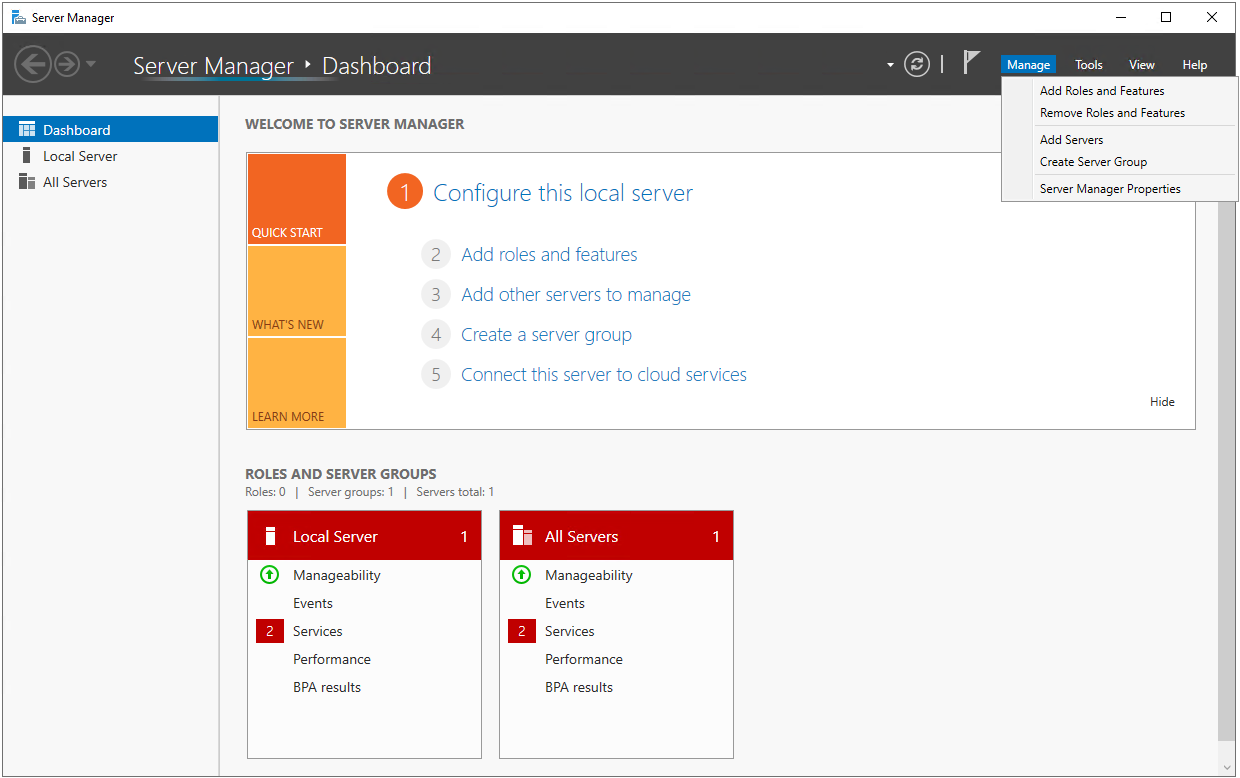This screenshot has height=778, width=1240.
Task: Open BPA results under All Servers tile
Action: click(579, 687)
